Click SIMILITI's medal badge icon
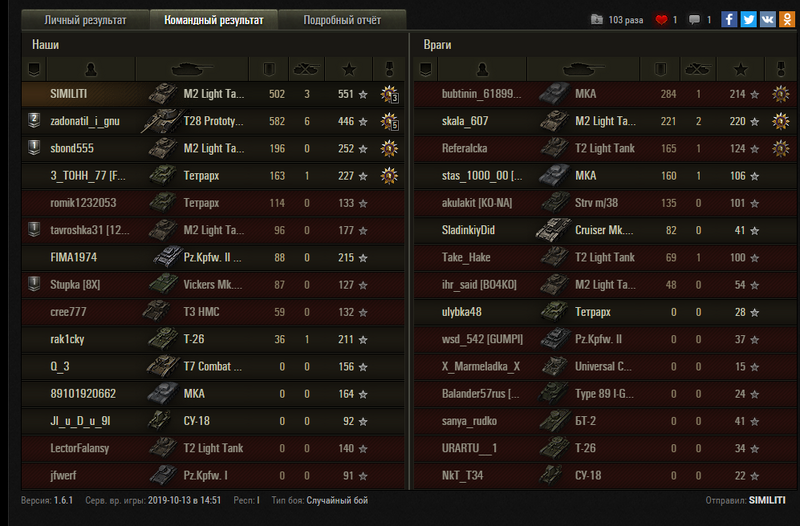This screenshot has width=800, height=526. pyautogui.click(x=389, y=94)
